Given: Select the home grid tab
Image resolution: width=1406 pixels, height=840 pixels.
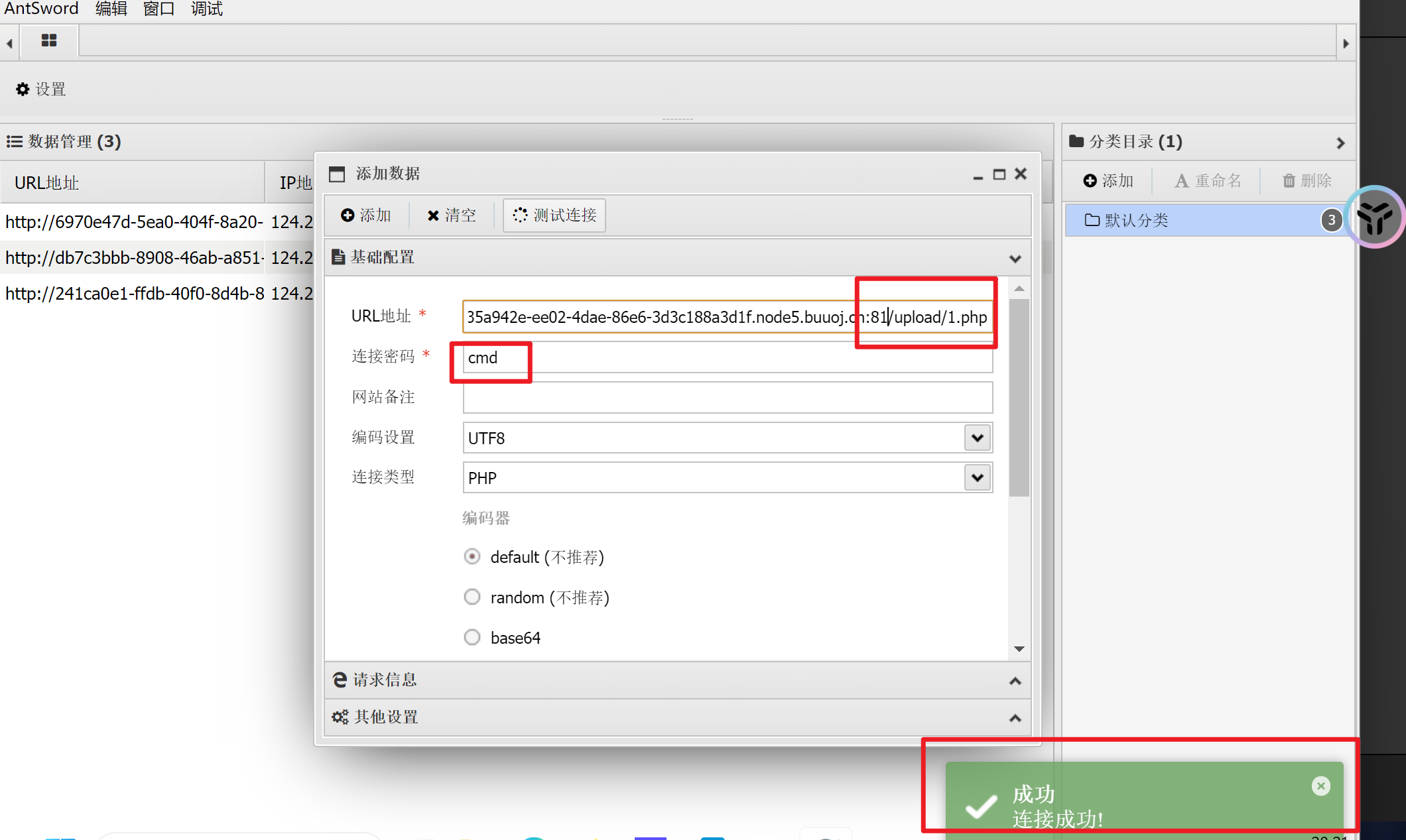Looking at the screenshot, I should pyautogui.click(x=49, y=41).
